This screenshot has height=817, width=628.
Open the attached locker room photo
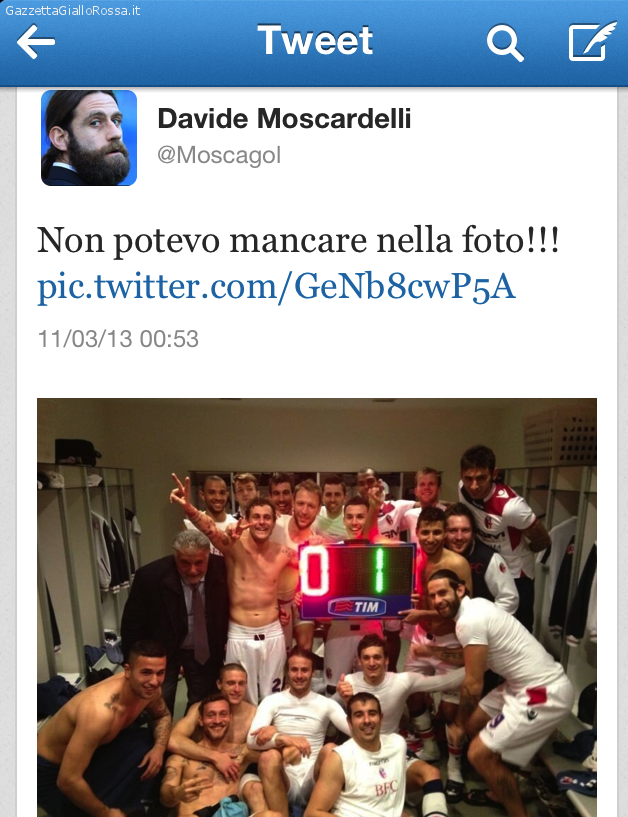pyautogui.click(x=317, y=608)
